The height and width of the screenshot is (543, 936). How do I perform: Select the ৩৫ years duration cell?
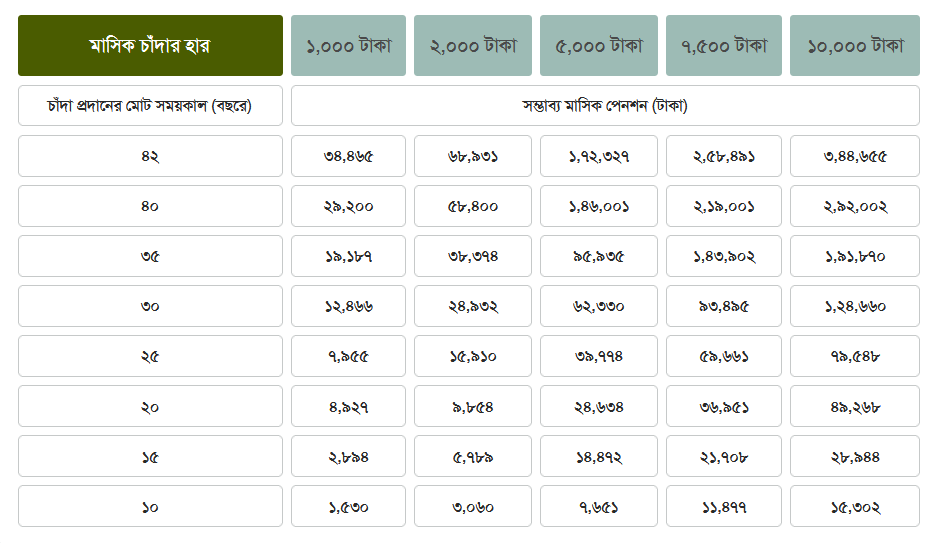click(x=150, y=256)
